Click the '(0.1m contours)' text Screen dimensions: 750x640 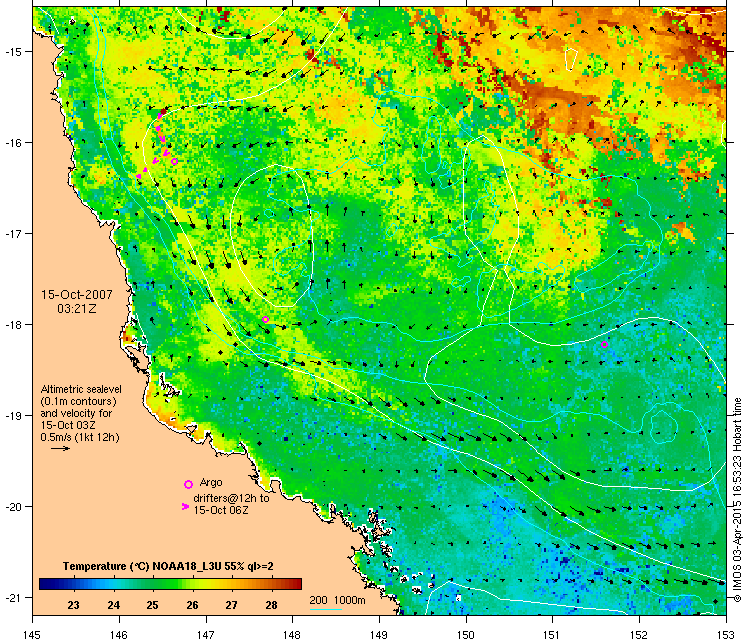pyautogui.click(x=78, y=401)
